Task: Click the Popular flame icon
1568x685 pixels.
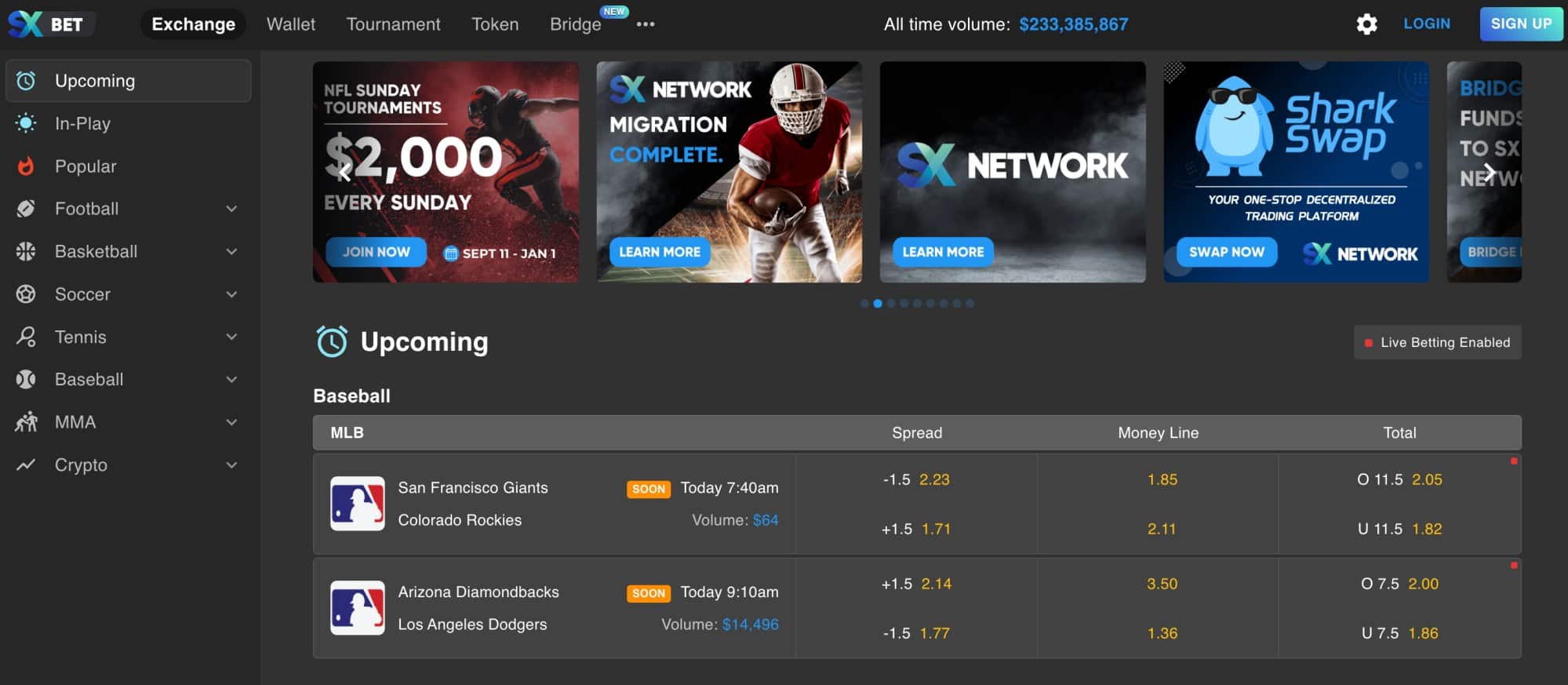Action: [26, 166]
